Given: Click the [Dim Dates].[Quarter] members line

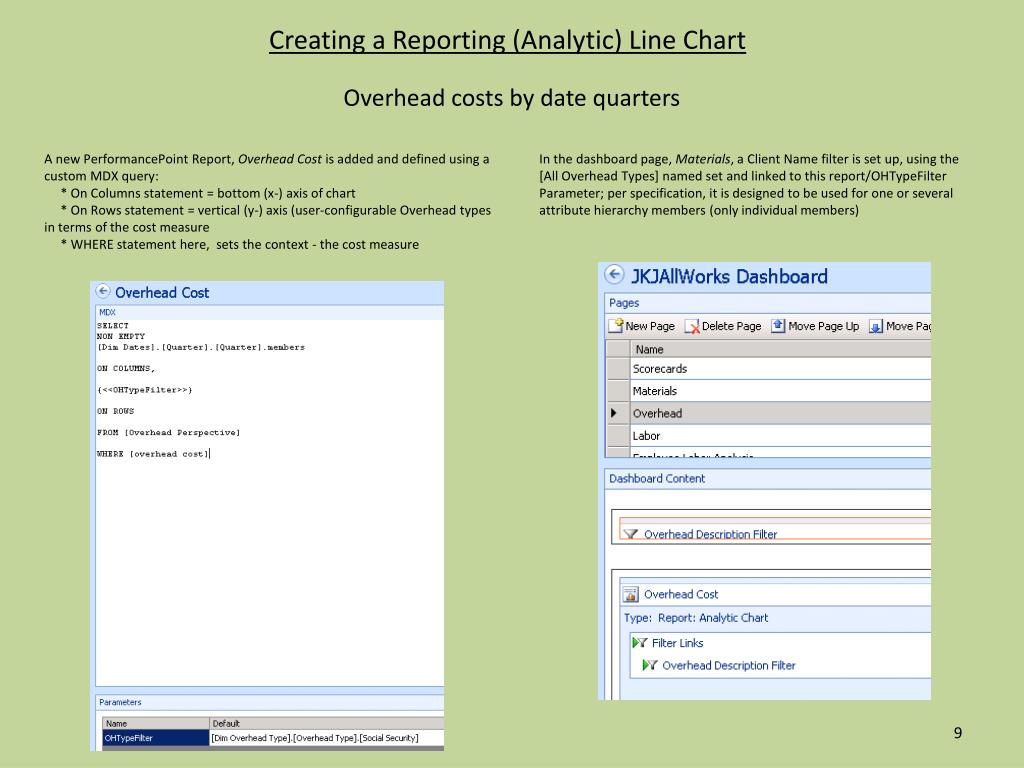Looking at the screenshot, I should point(200,347).
